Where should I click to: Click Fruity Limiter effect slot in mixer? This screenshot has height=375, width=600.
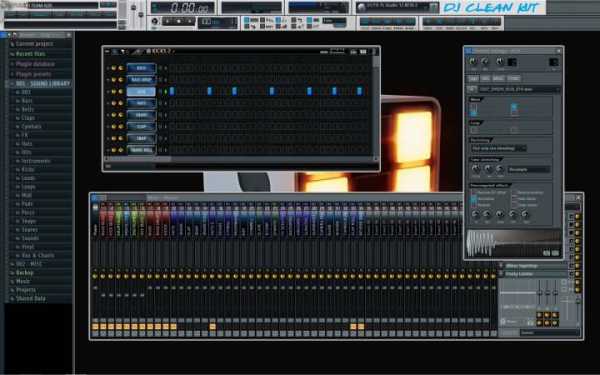click(x=533, y=274)
